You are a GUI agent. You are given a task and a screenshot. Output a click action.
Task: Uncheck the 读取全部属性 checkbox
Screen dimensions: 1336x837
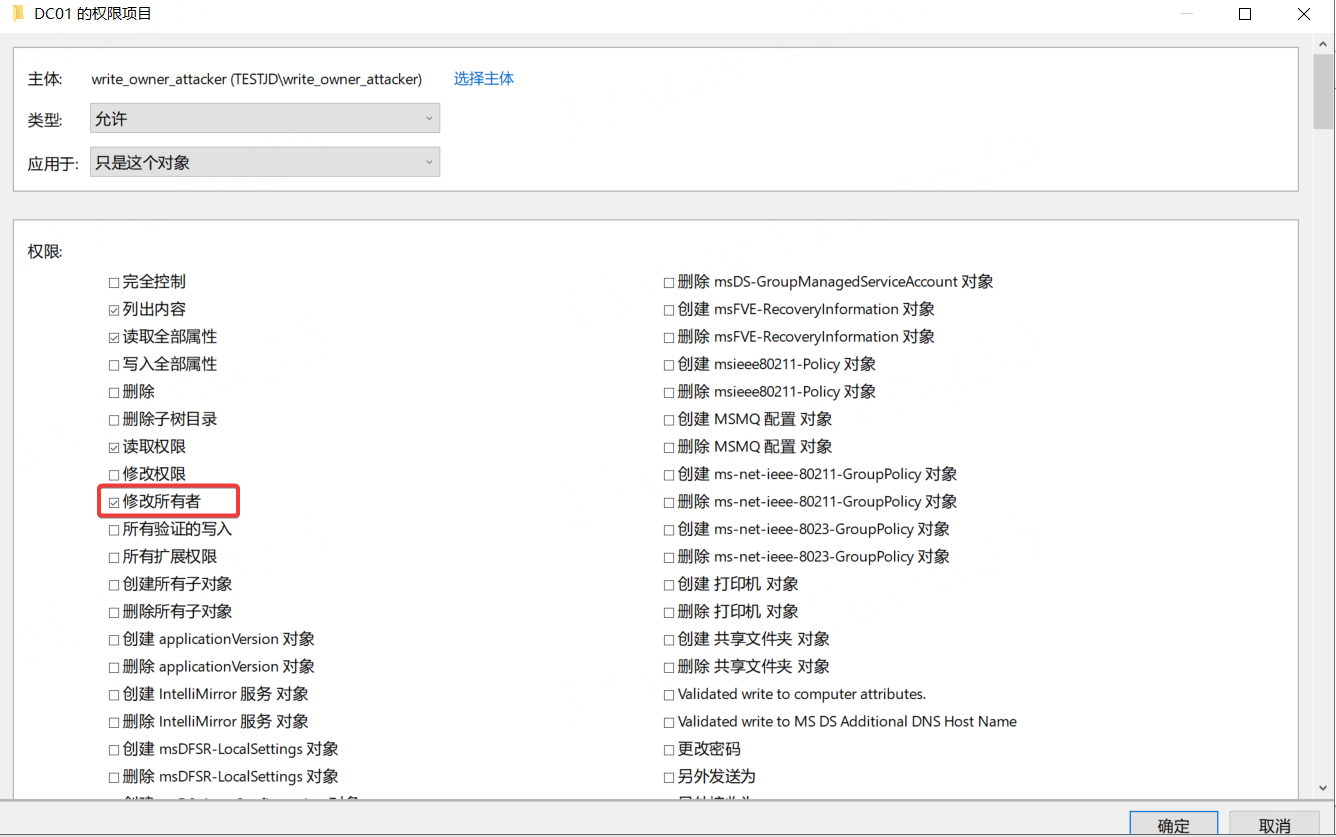tap(114, 338)
